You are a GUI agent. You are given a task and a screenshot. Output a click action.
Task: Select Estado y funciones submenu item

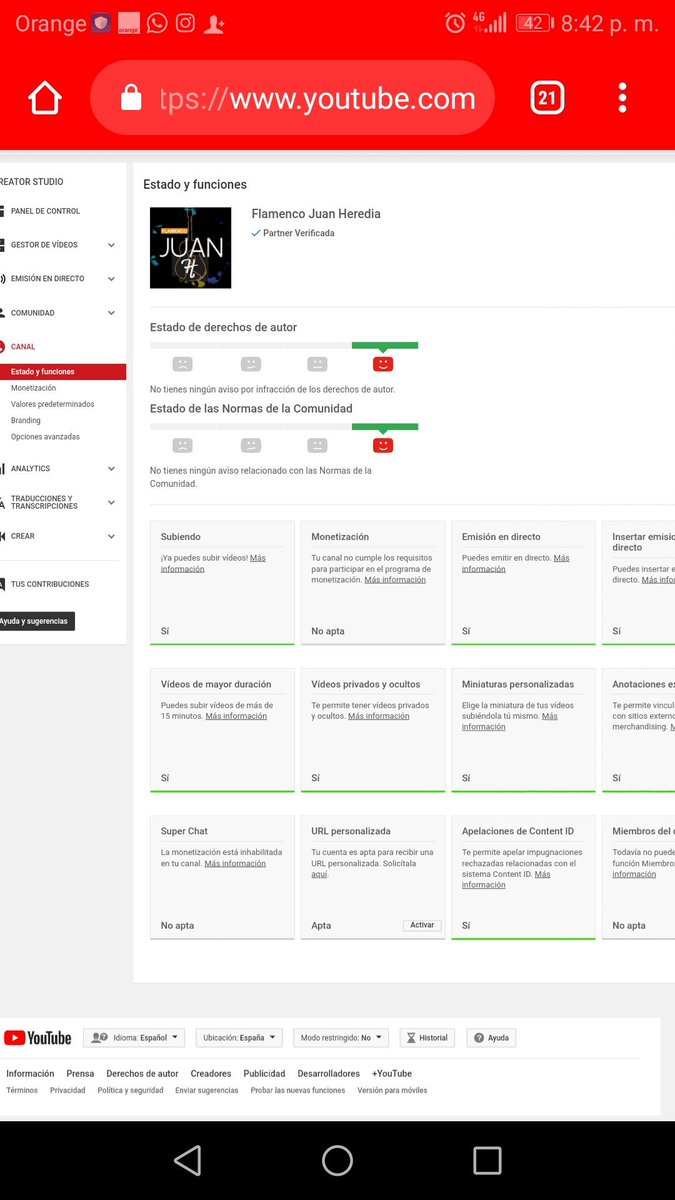pyautogui.click(x=63, y=372)
